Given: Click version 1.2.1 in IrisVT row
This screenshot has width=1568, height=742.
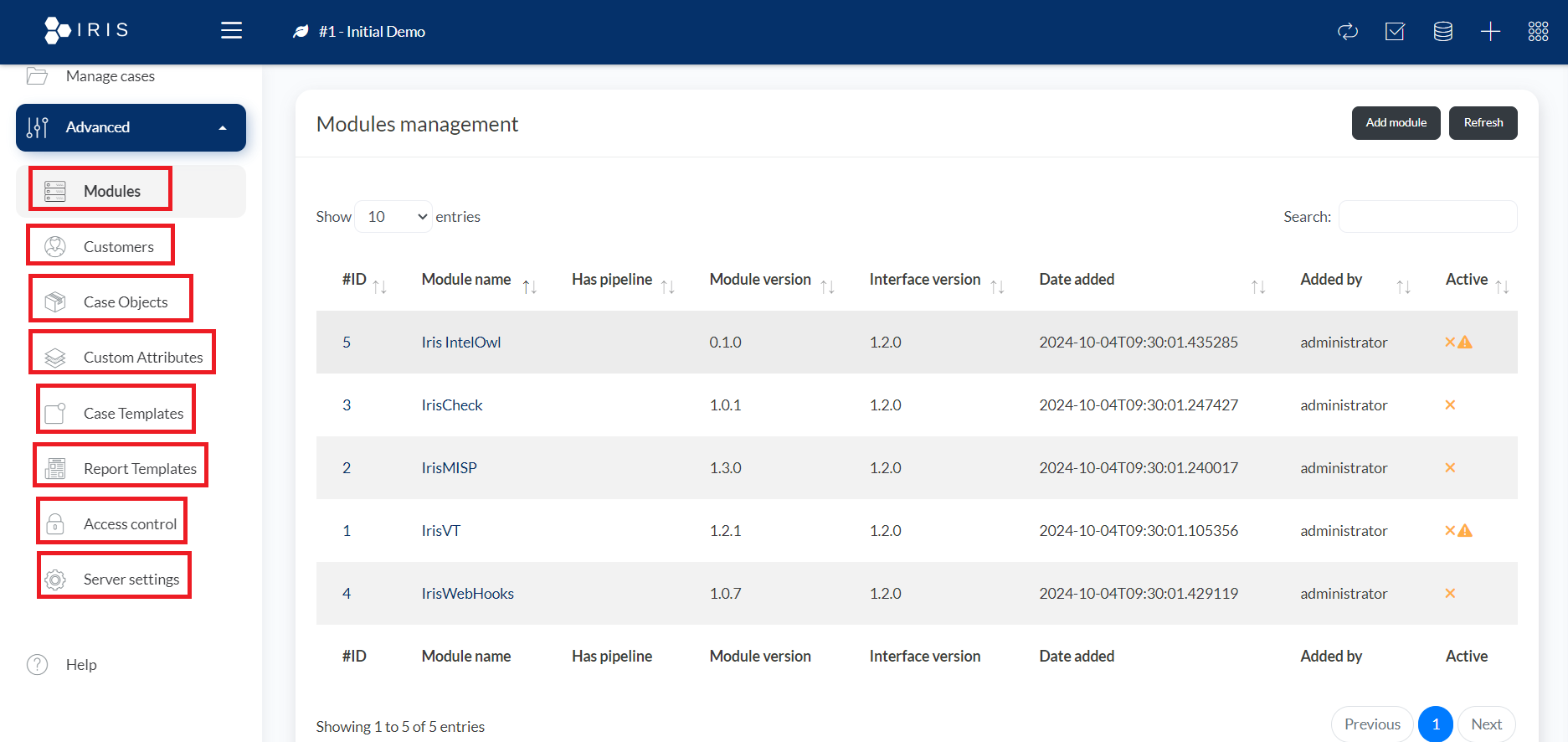Looking at the screenshot, I should click(726, 531).
